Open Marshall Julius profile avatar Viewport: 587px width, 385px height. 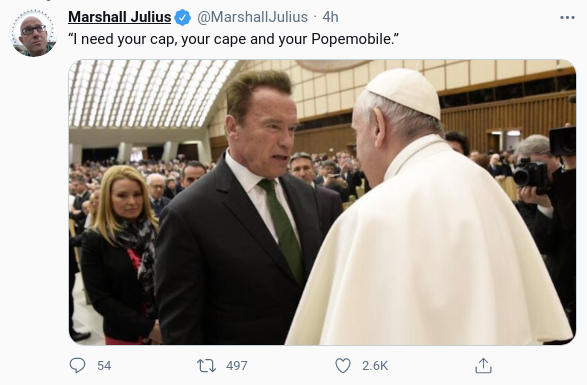point(34,34)
